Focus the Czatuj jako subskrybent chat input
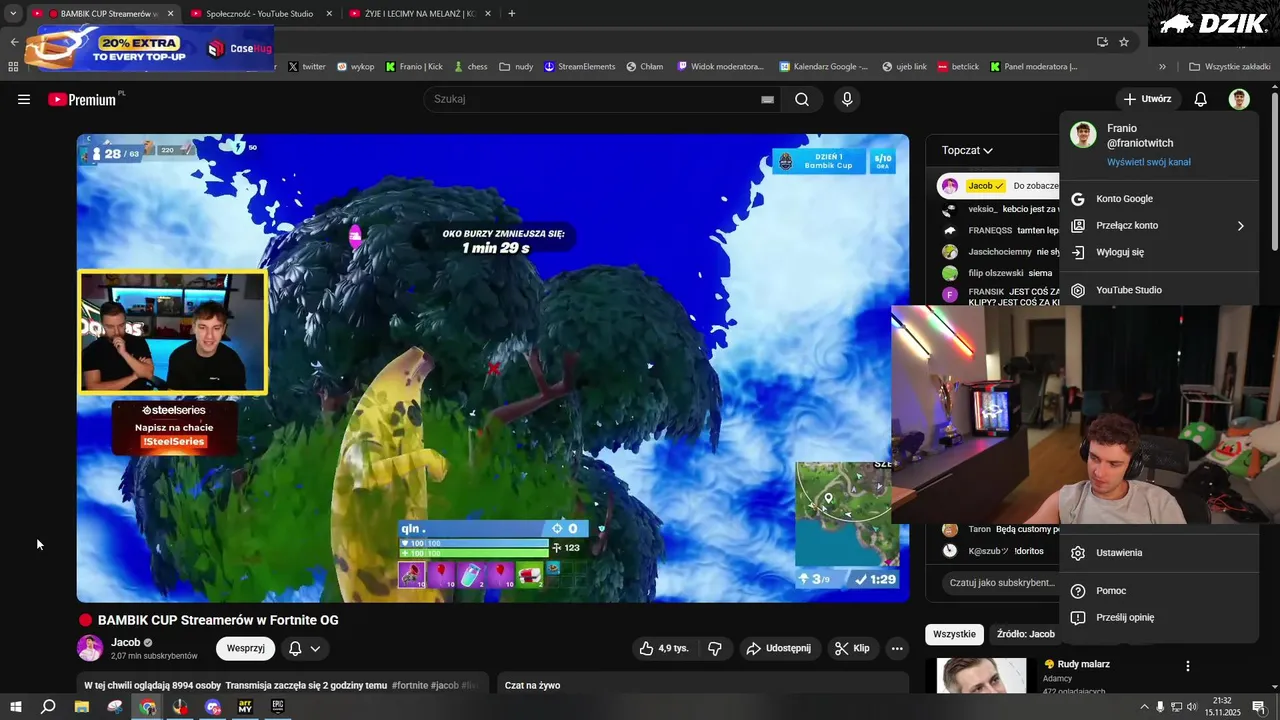Viewport: 1280px width, 720px height. click(1002, 582)
